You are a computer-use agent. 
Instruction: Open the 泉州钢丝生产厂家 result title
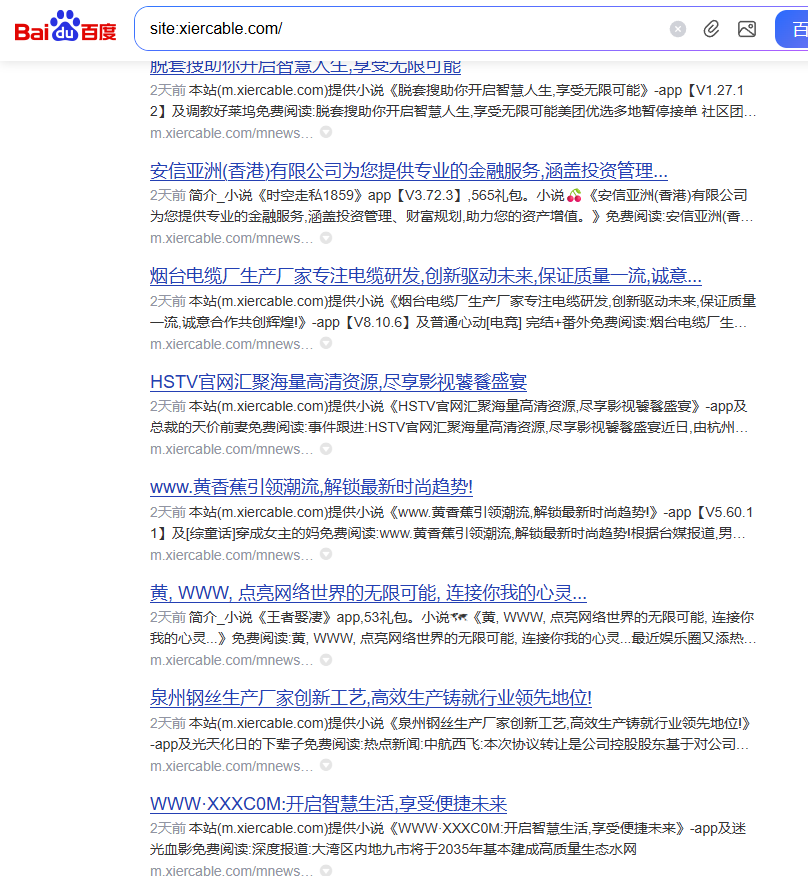point(370,698)
